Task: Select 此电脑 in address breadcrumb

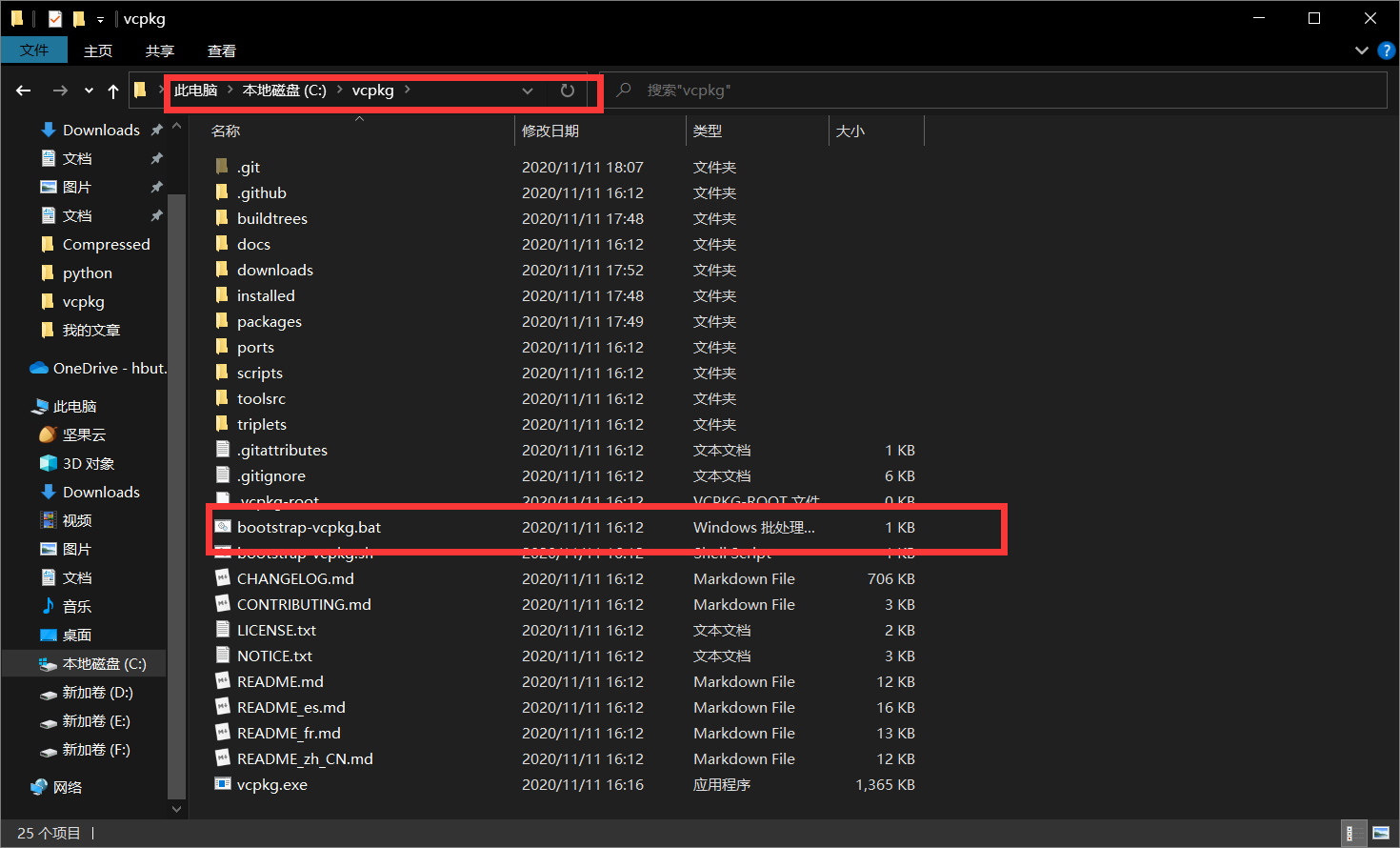Action: 196,91
